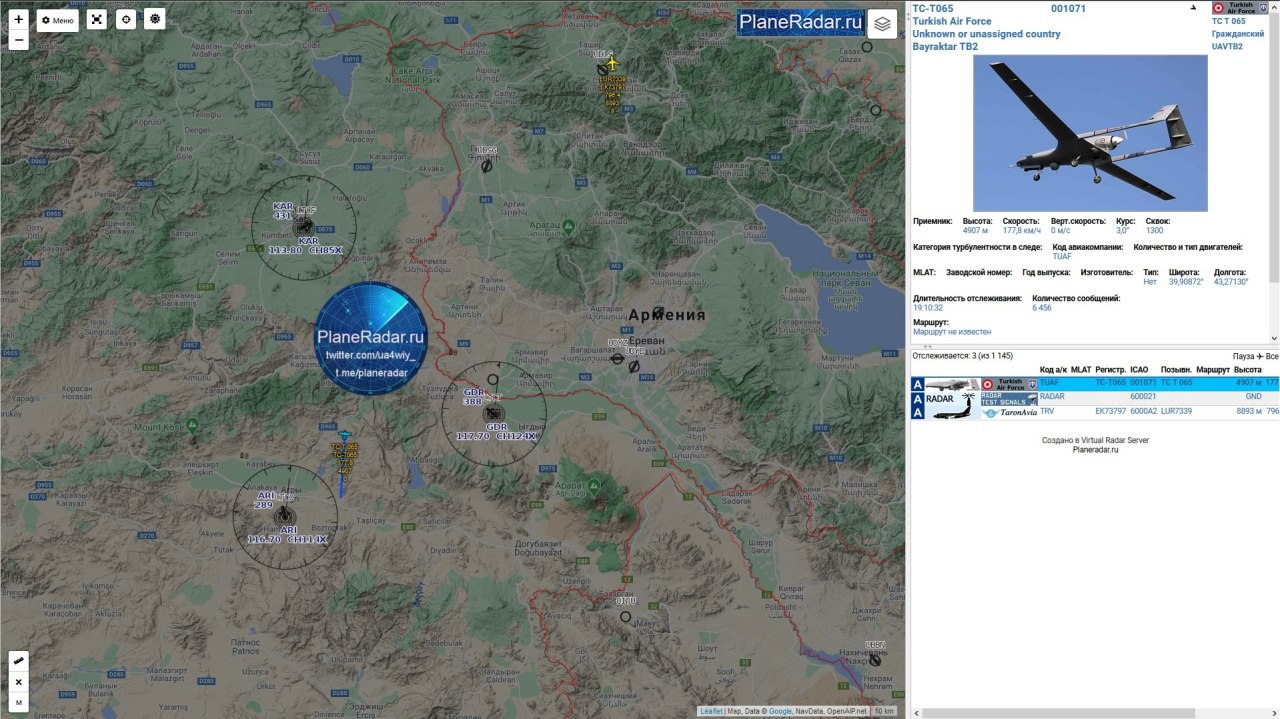Click the PlaneRadar.ru logo banner

(x=800, y=22)
